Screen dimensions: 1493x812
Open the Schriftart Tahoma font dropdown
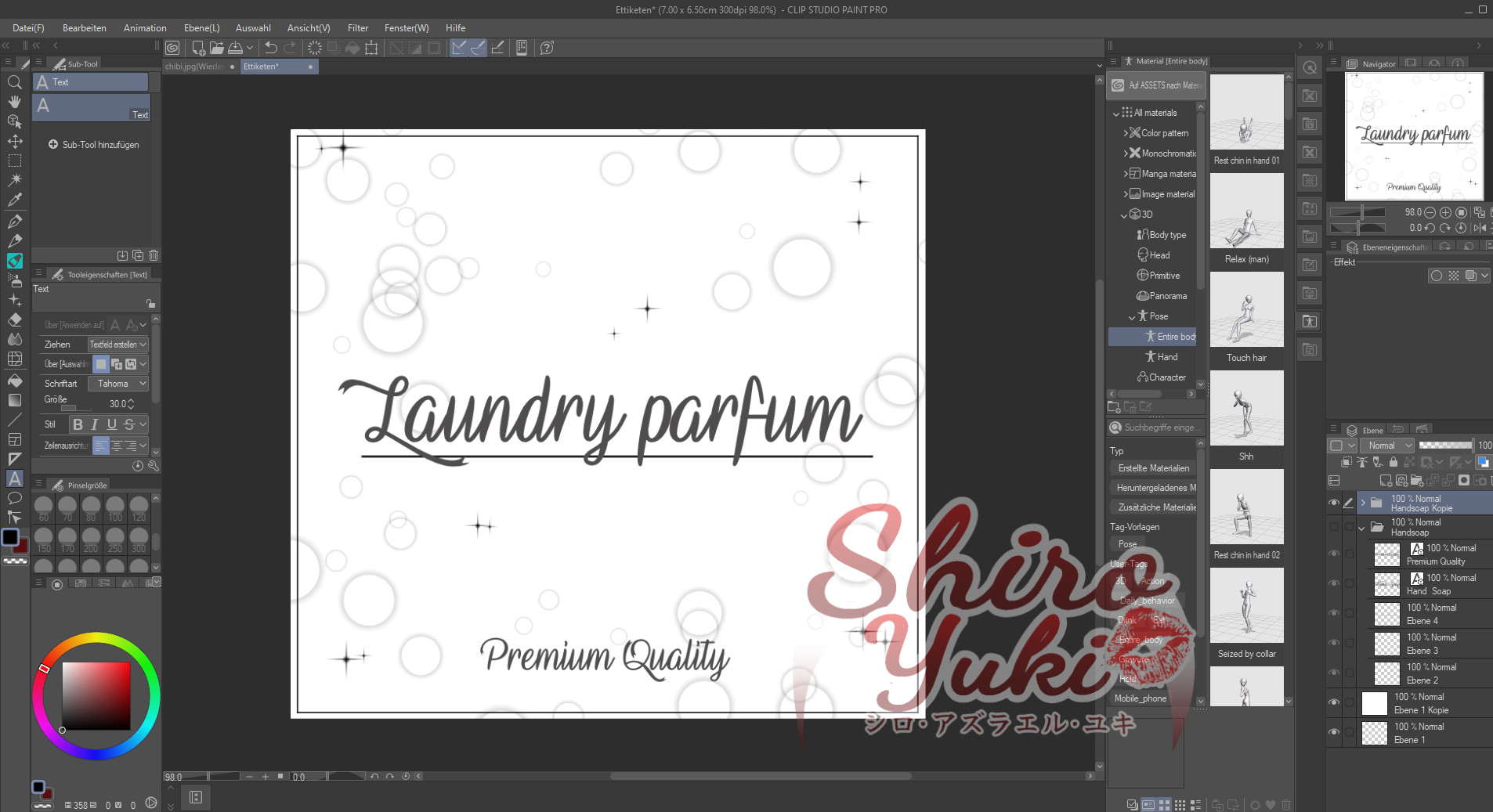point(117,384)
